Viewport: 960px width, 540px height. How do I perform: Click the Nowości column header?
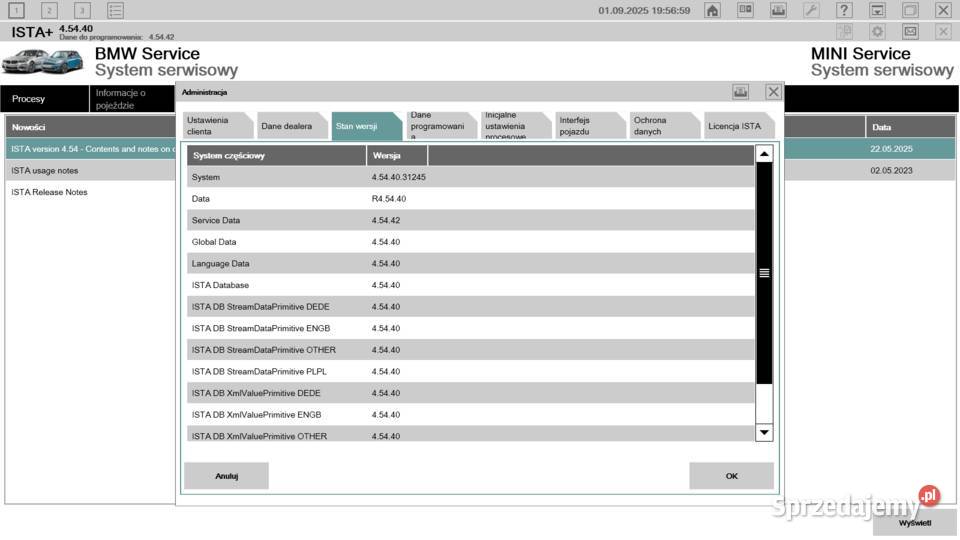91,127
